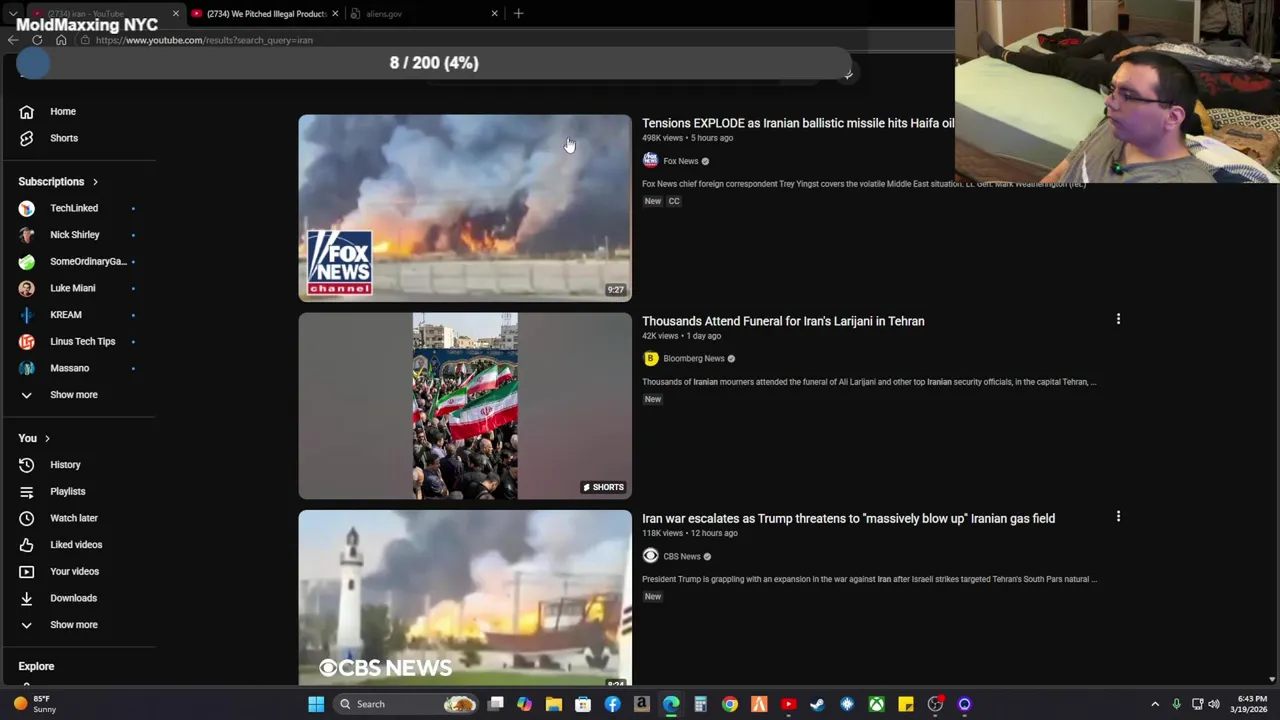This screenshot has width=1280, height=720.
Task: Open Luke Miani channel subscription
Action: [72, 288]
